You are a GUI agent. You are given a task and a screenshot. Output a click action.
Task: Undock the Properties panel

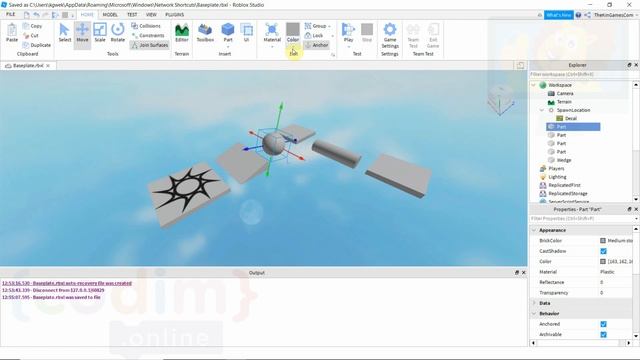point(629,209)
